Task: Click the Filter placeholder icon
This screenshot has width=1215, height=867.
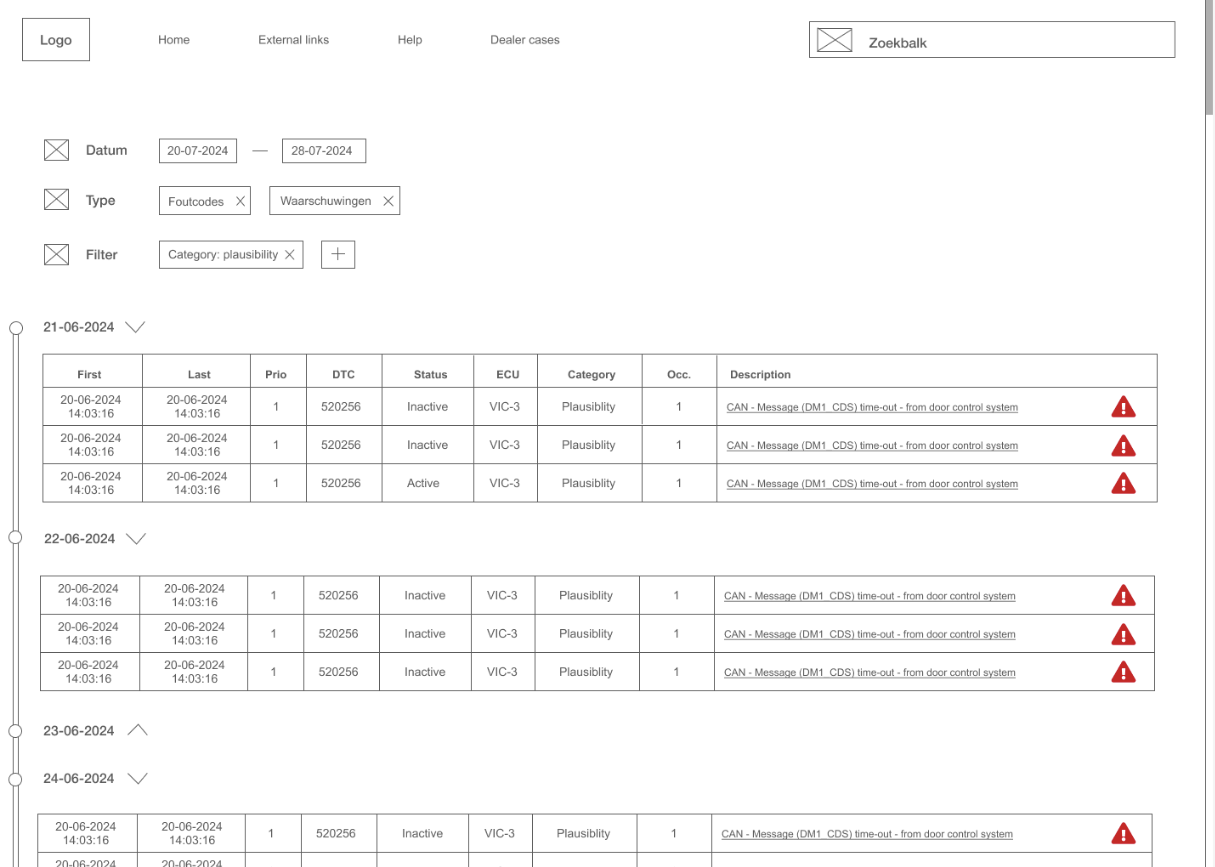Action: pos(56,255)
